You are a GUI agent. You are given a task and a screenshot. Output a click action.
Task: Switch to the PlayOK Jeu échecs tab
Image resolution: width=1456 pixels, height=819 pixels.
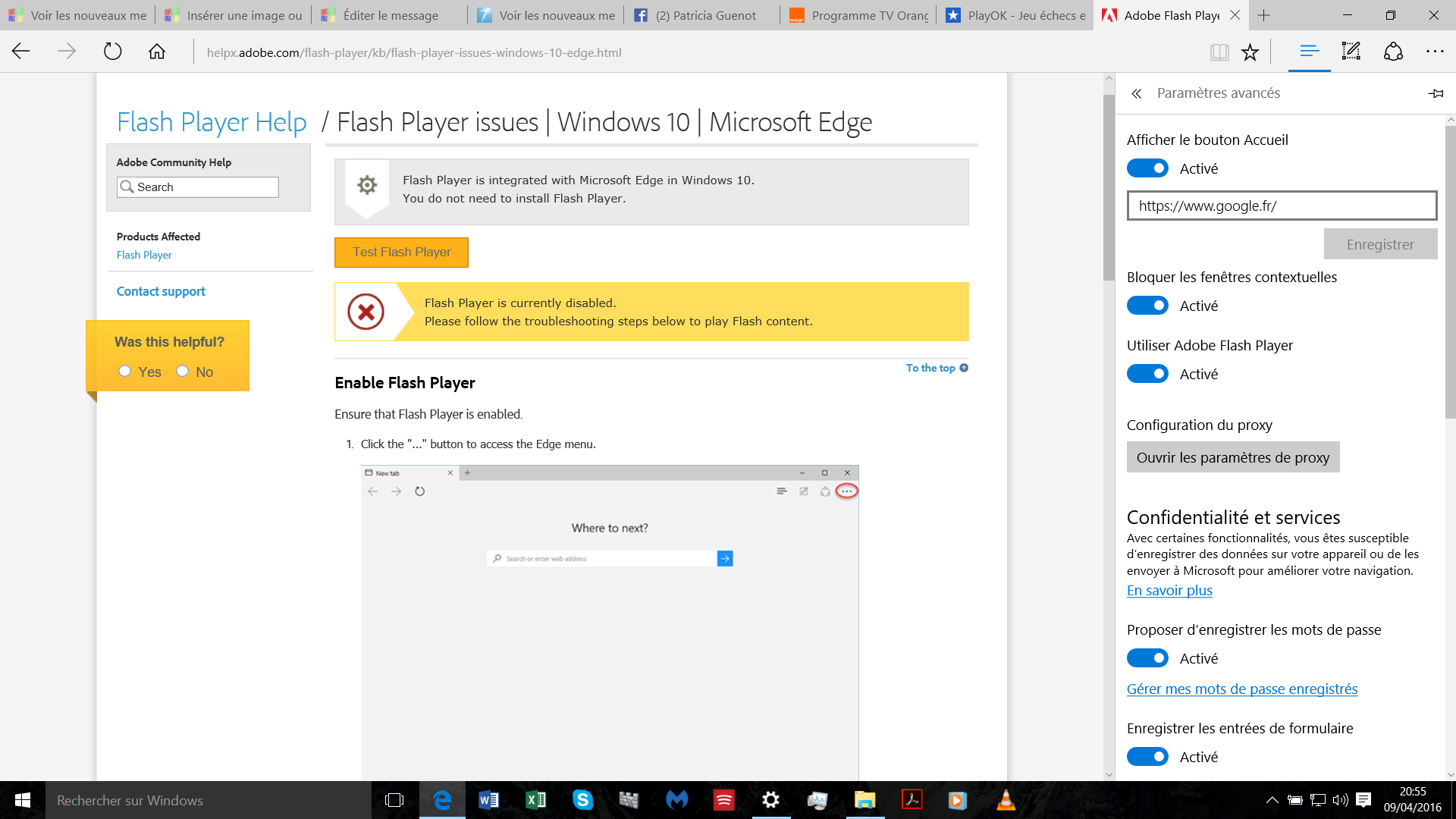point(1015,15)
